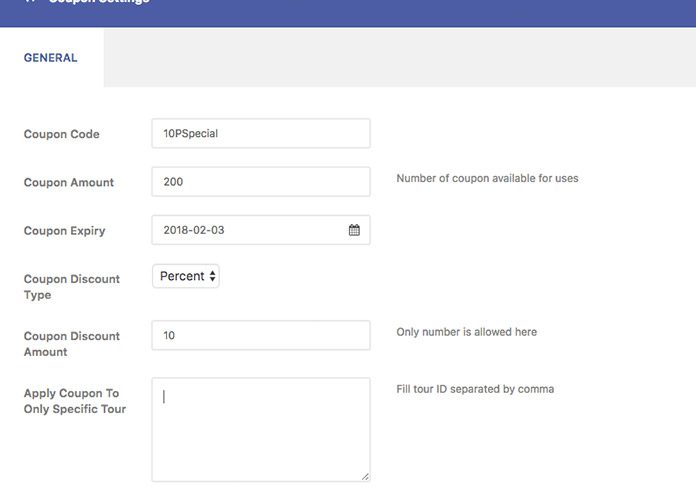The height and width of the screenshot is (490, 696).
Task: Click the textarea resize grip handle
Action: (365, 476)
